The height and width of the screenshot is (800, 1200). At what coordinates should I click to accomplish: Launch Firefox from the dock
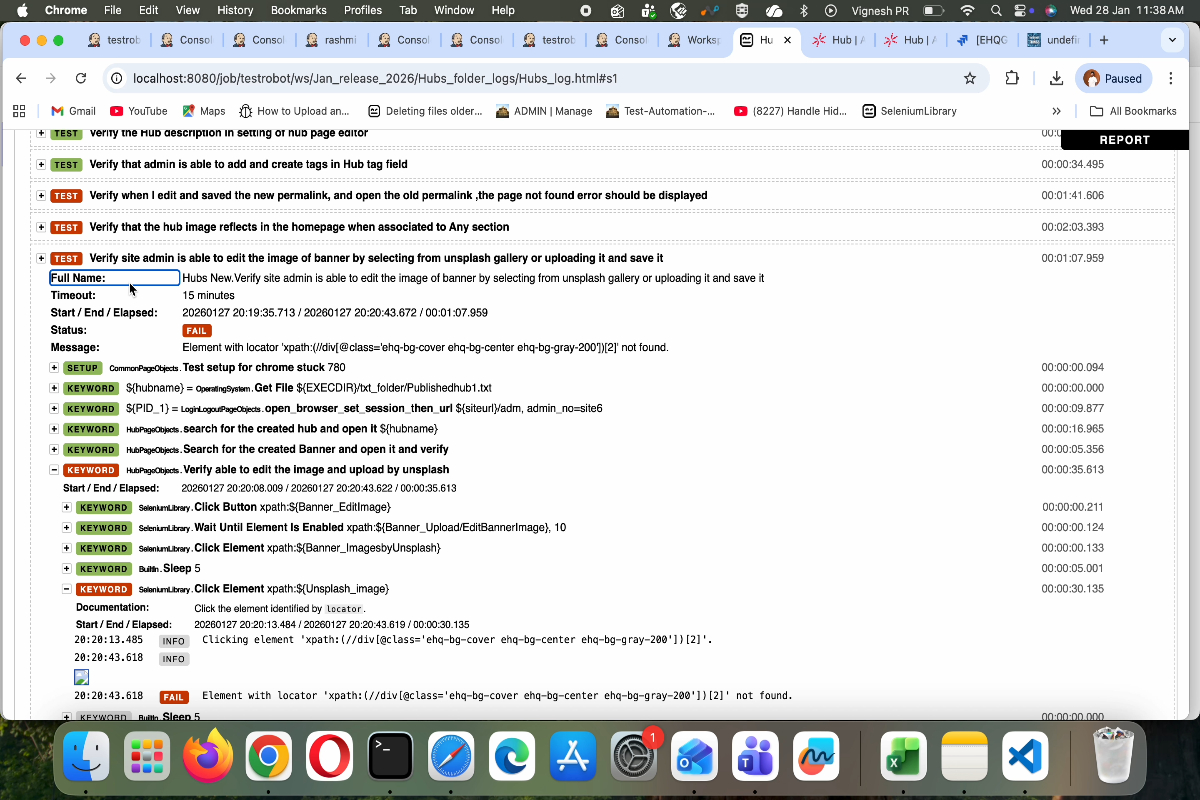(x=208, y=756)
